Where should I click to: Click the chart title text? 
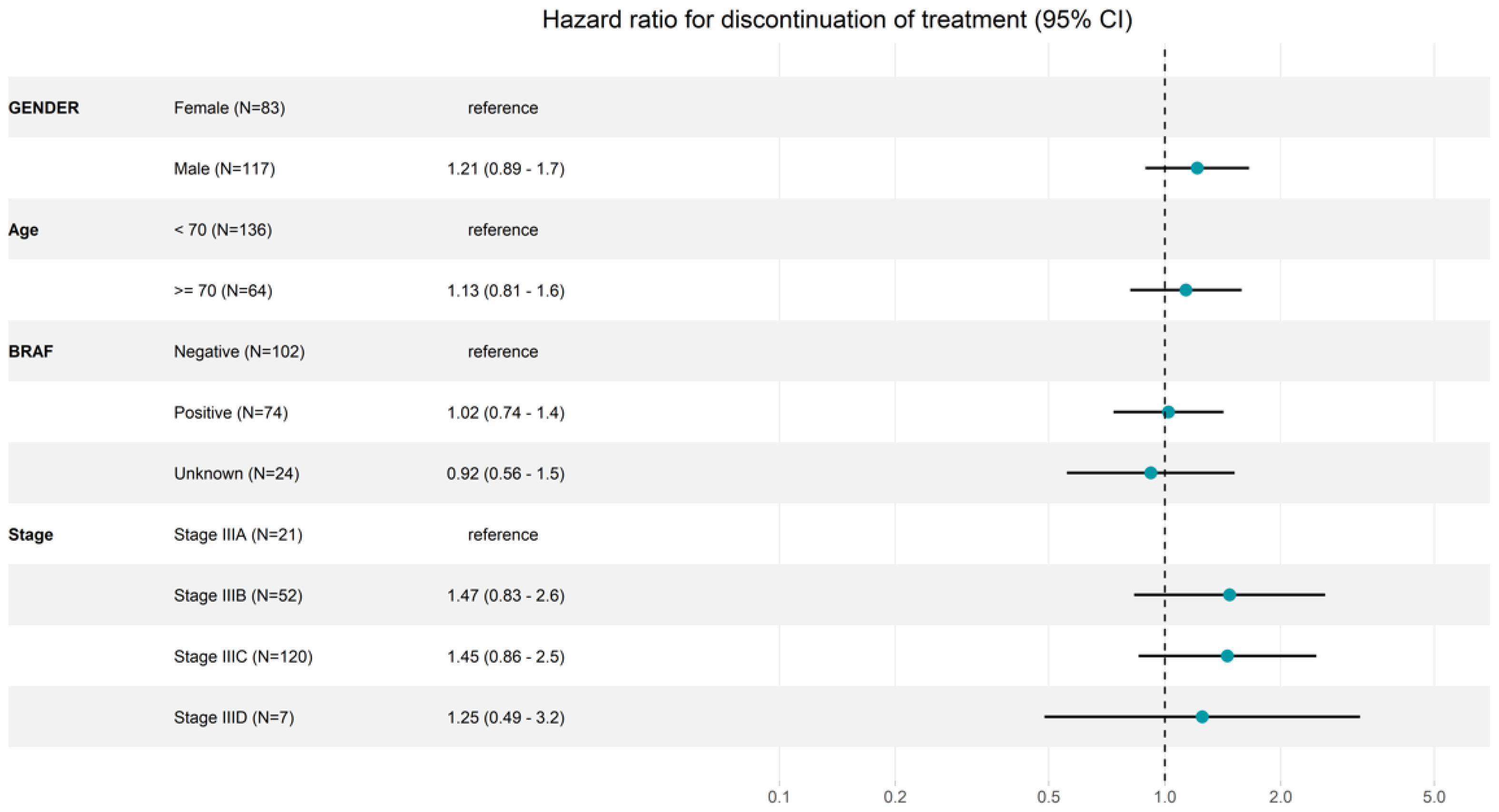(837, 20)
